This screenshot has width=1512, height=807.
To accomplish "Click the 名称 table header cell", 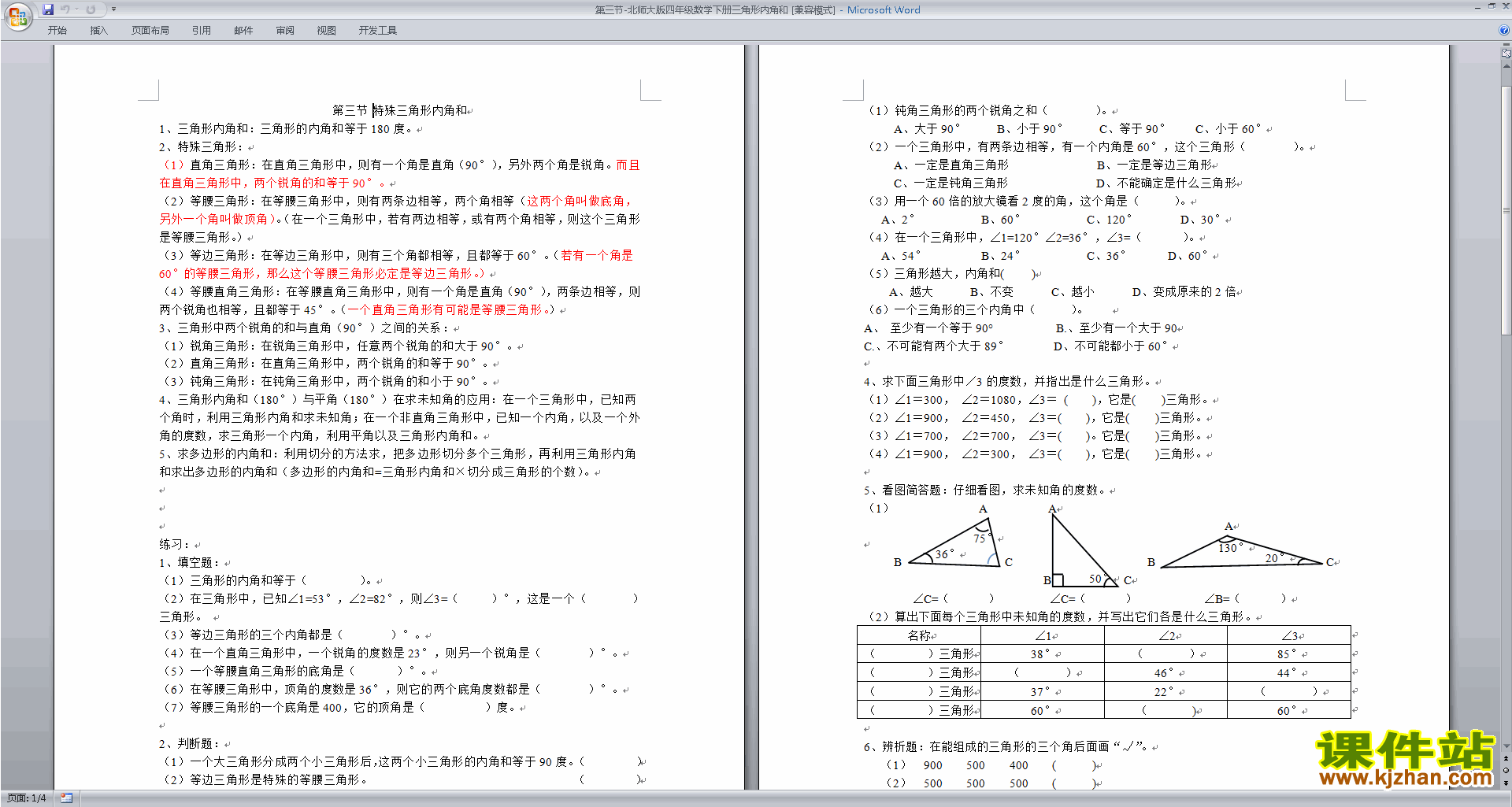I will click(919, 635).
